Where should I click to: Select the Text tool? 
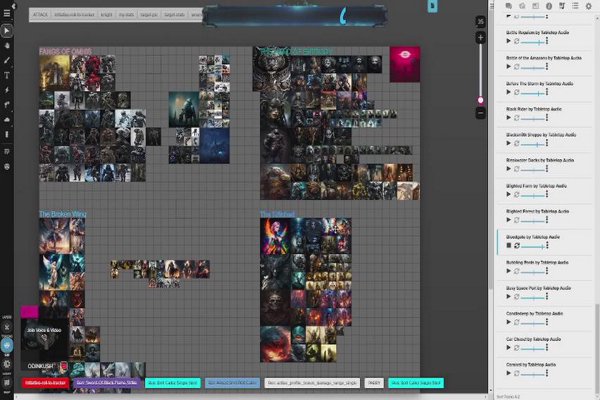(x=7, y=75)
